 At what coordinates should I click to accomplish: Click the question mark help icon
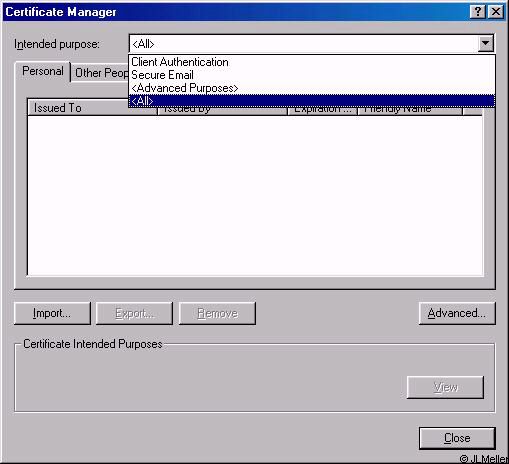[478, 12]
